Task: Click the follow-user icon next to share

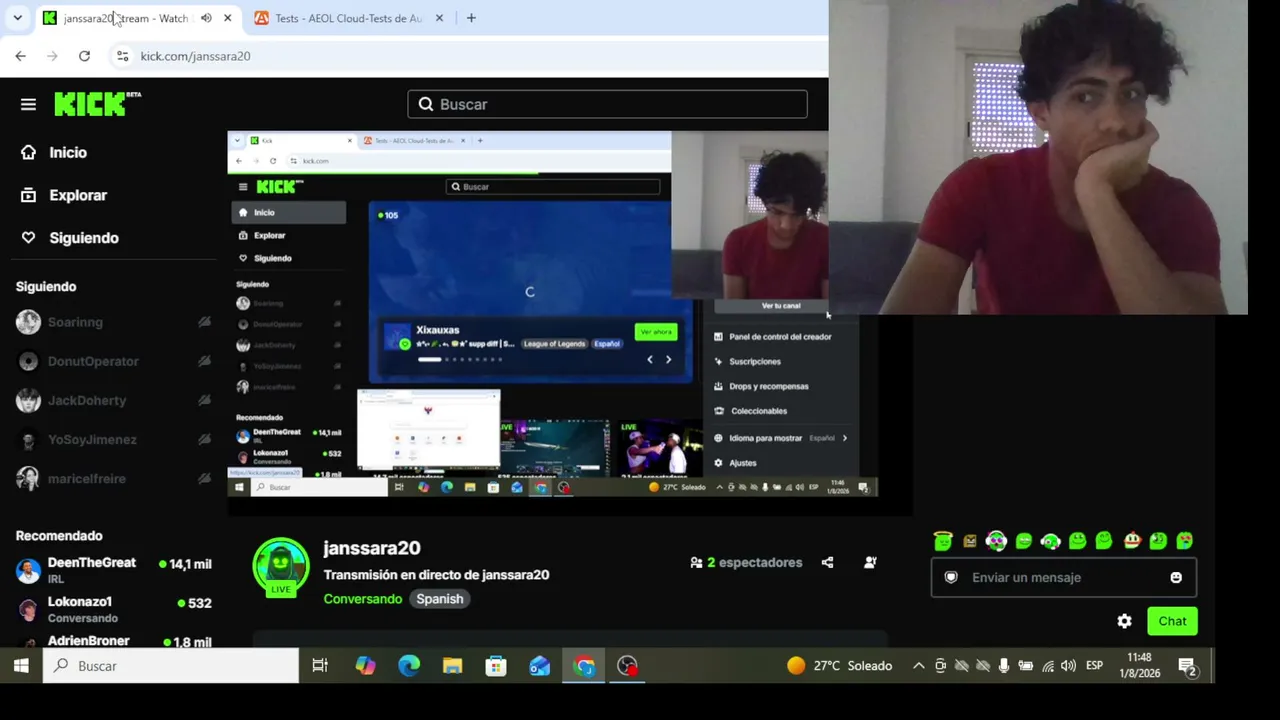Action: [870, 562]
